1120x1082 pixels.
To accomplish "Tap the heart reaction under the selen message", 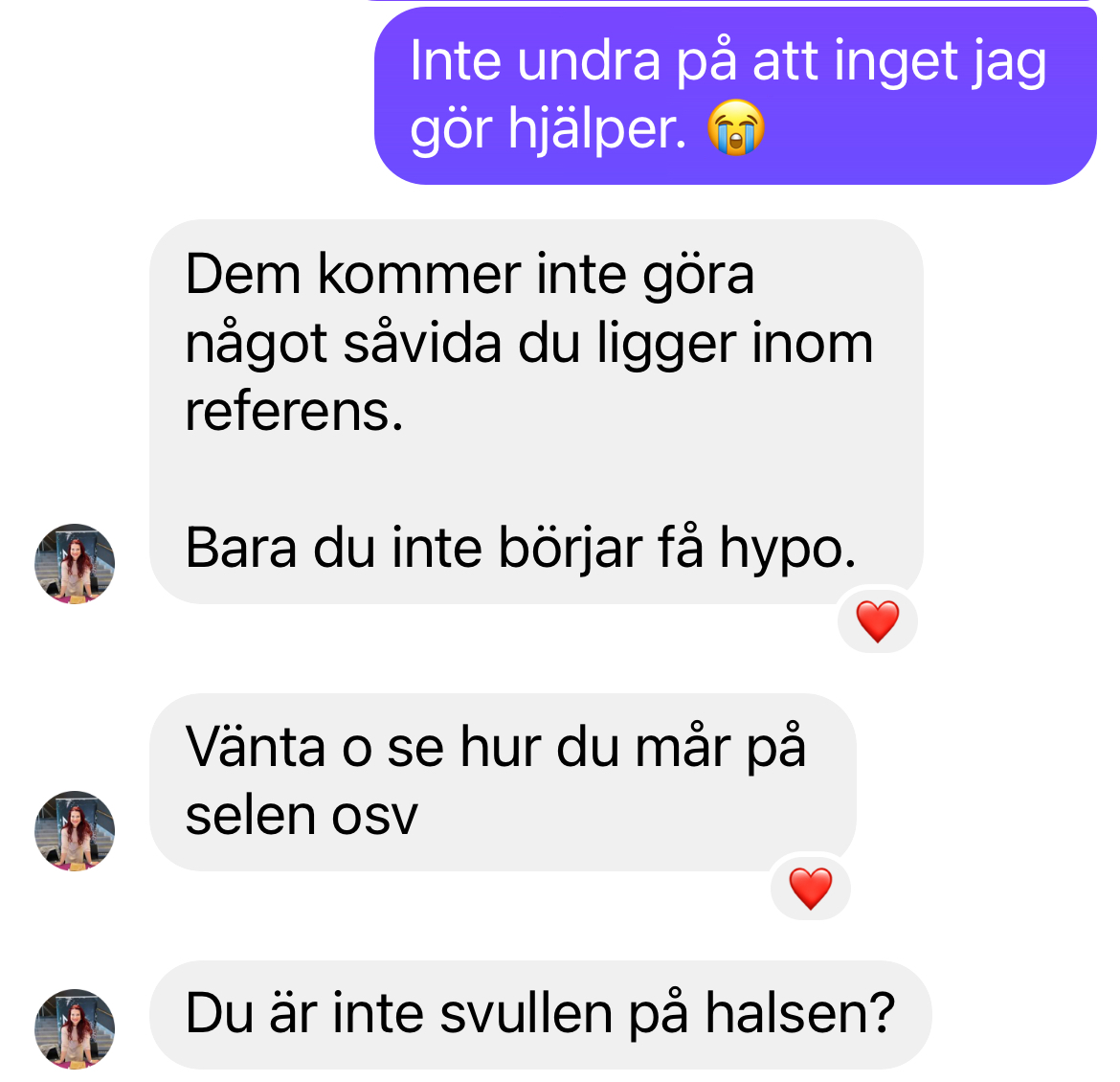I will pyautogui.click(x=810, y=889).
